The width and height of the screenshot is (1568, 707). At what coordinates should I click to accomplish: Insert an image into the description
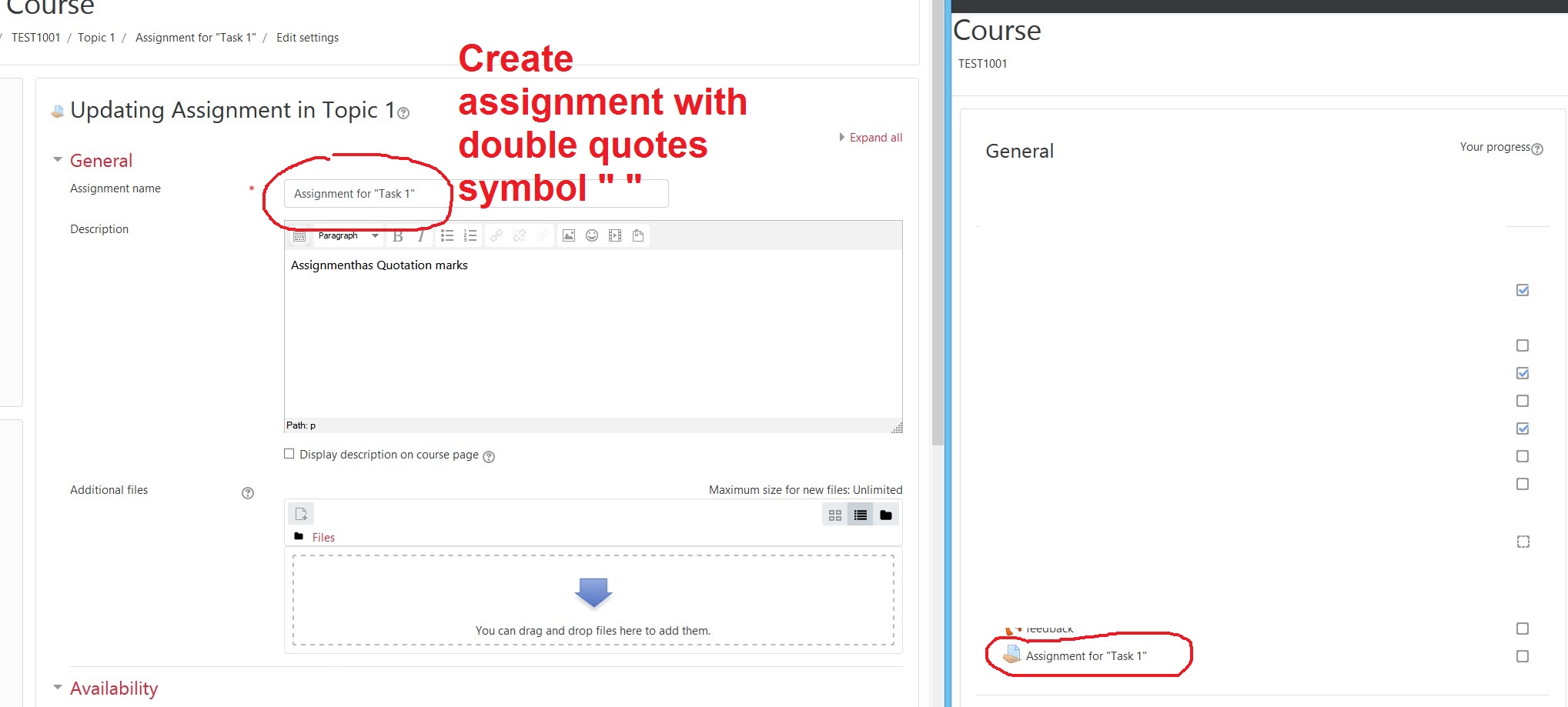[x=569, y=236]
